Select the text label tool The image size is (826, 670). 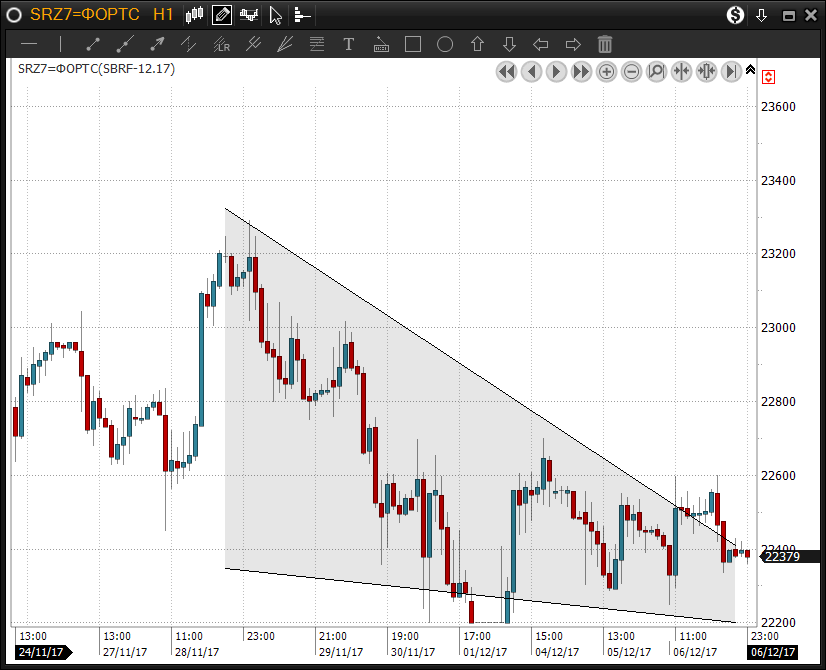(x=349, y=44)
